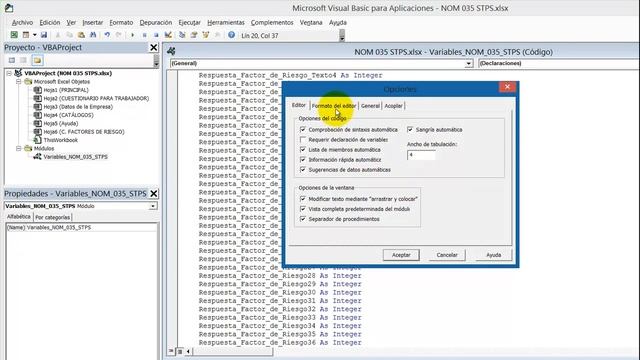Click the code window module icon beside title

(x=171, y=51)
